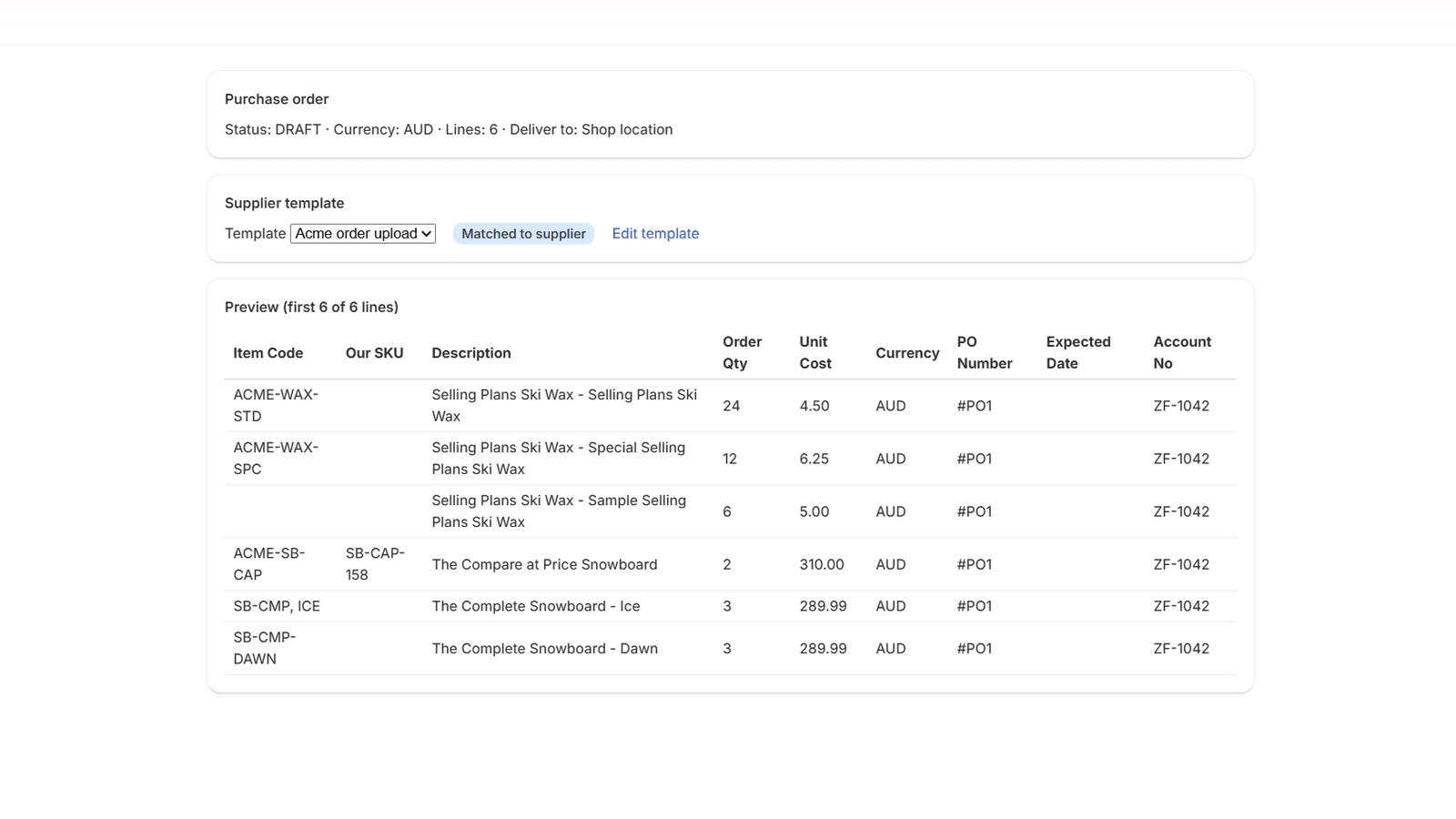The width and height of the screenshot is (1456, 819).
Task: Click the order quantity 24 cell
Action: [x=732, y=406]
